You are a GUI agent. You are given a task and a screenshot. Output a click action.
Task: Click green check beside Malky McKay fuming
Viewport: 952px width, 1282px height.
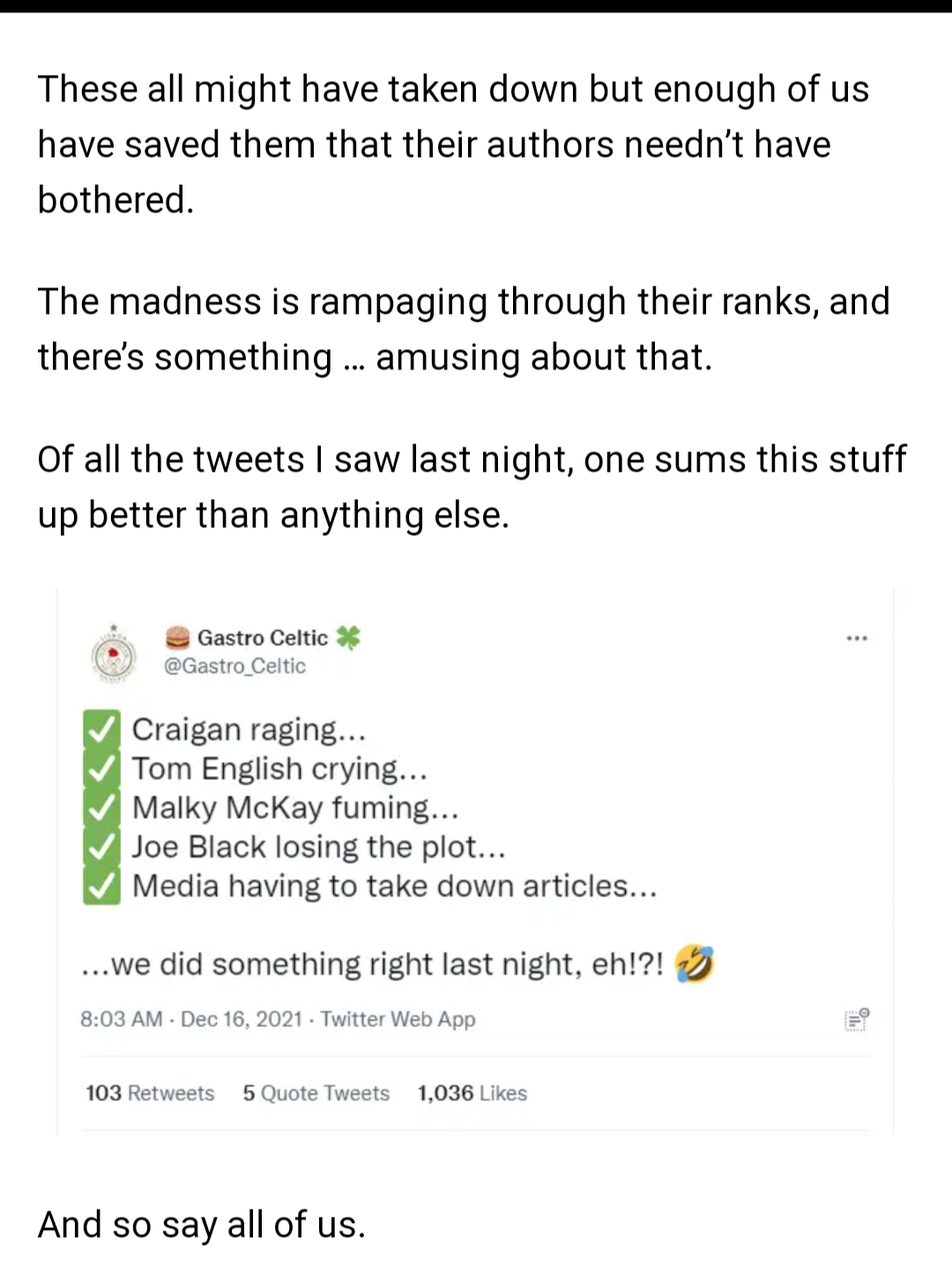point(101,807)
